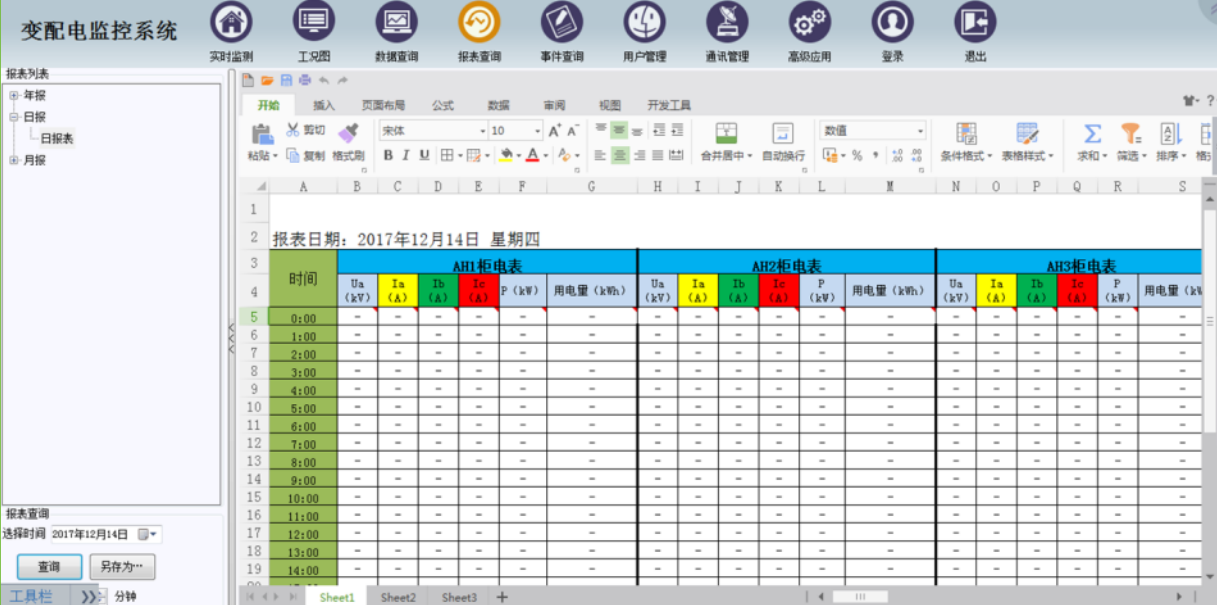This screenshot has width=1217, height=605.
Task: Switch to the Sheet2 tab
Action: (398, 597)
